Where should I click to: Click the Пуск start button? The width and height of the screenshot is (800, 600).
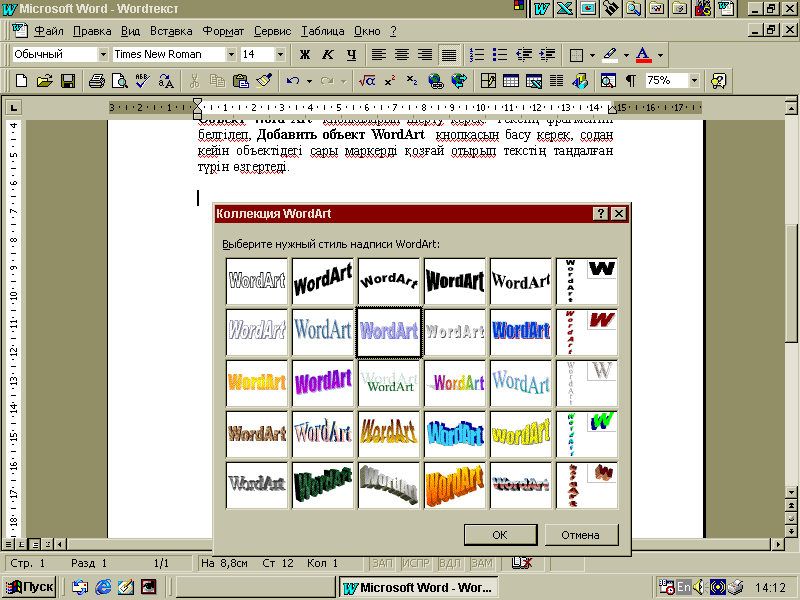[30, 587]
